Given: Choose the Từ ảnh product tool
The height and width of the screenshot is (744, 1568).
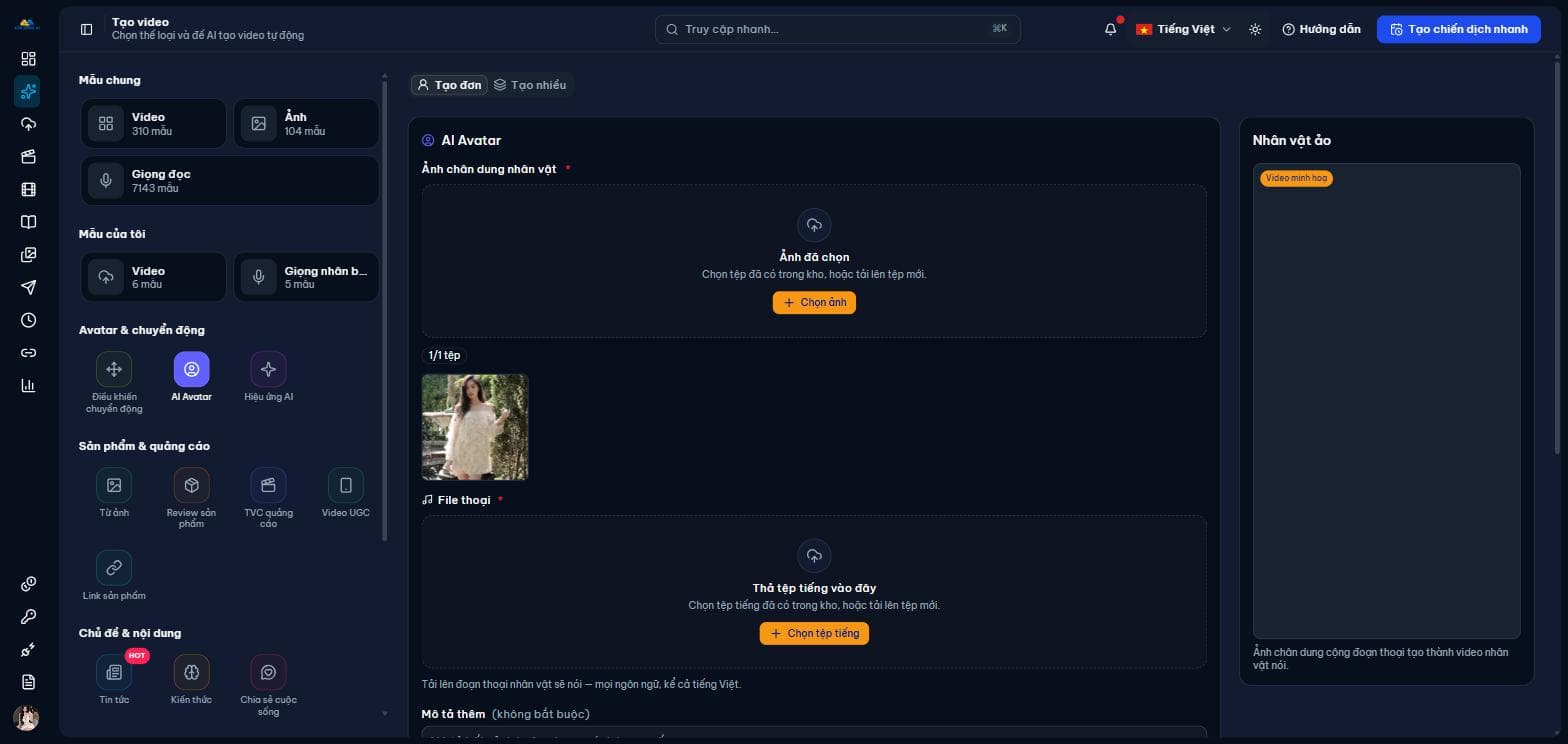Looking at the screenshot, I should (114, 493).
